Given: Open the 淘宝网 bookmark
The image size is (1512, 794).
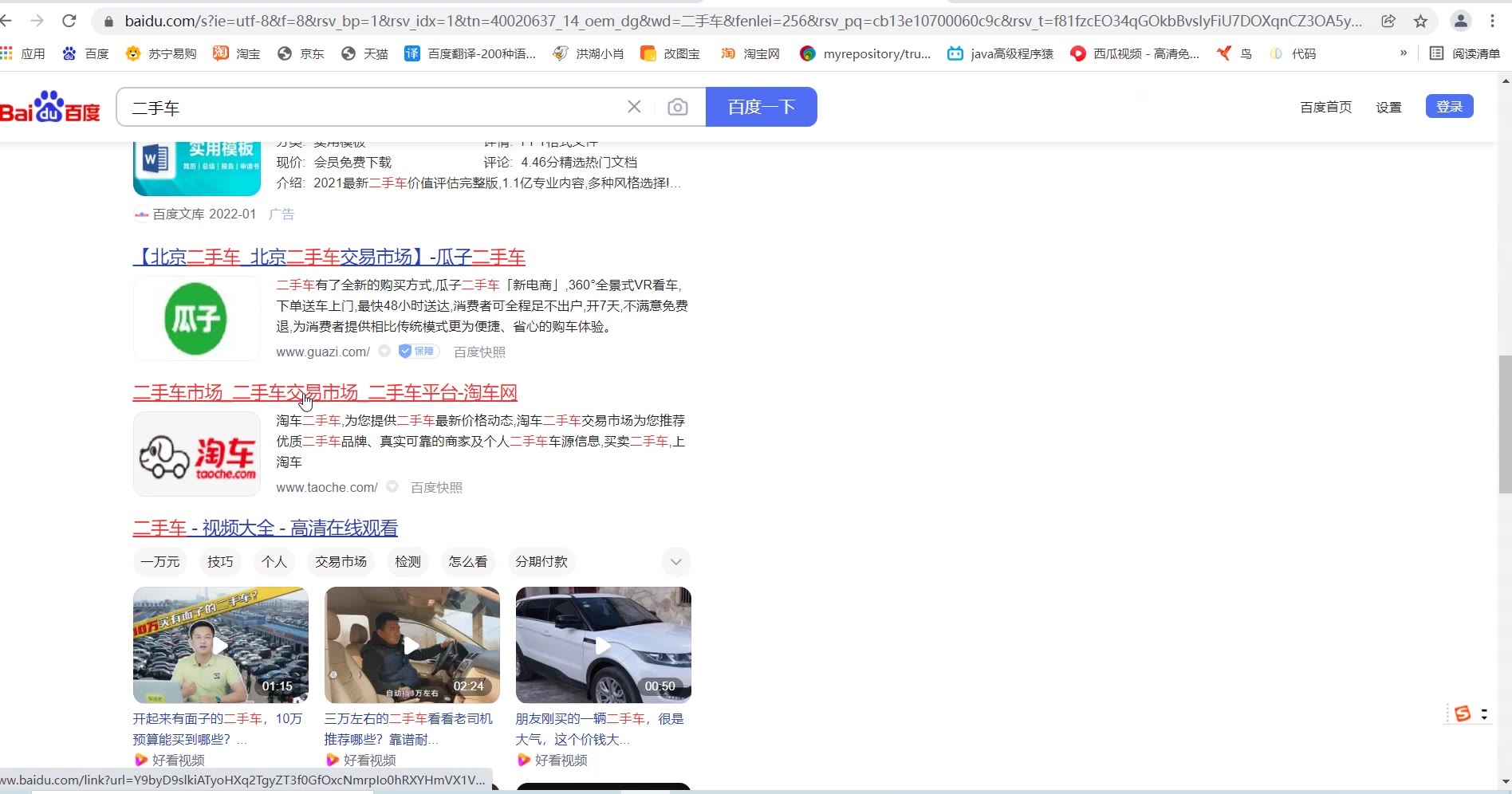Looking at the screenshot, I should 750,53.
